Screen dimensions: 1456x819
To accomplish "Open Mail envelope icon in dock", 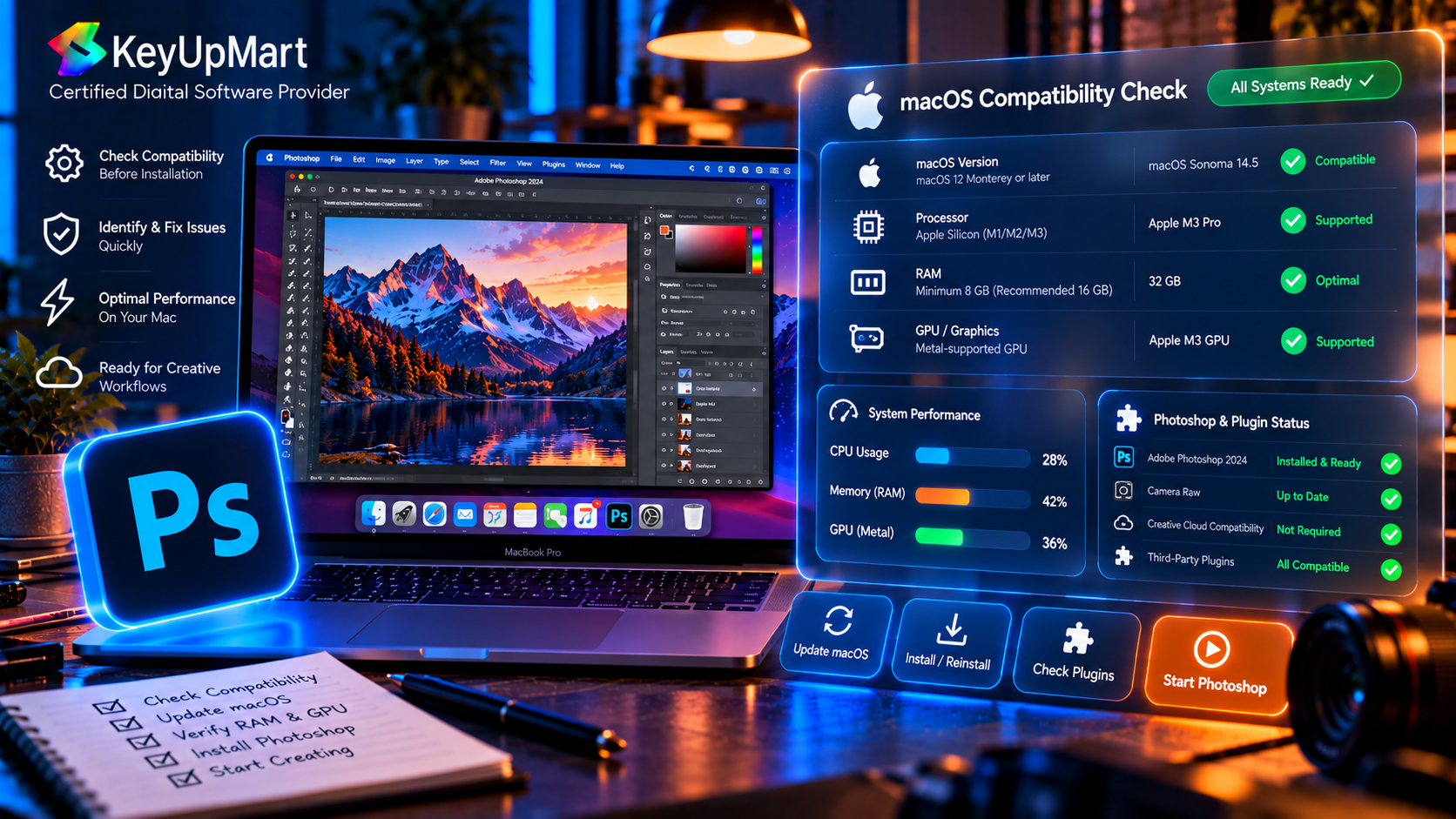I will click(x=465, y=515).
